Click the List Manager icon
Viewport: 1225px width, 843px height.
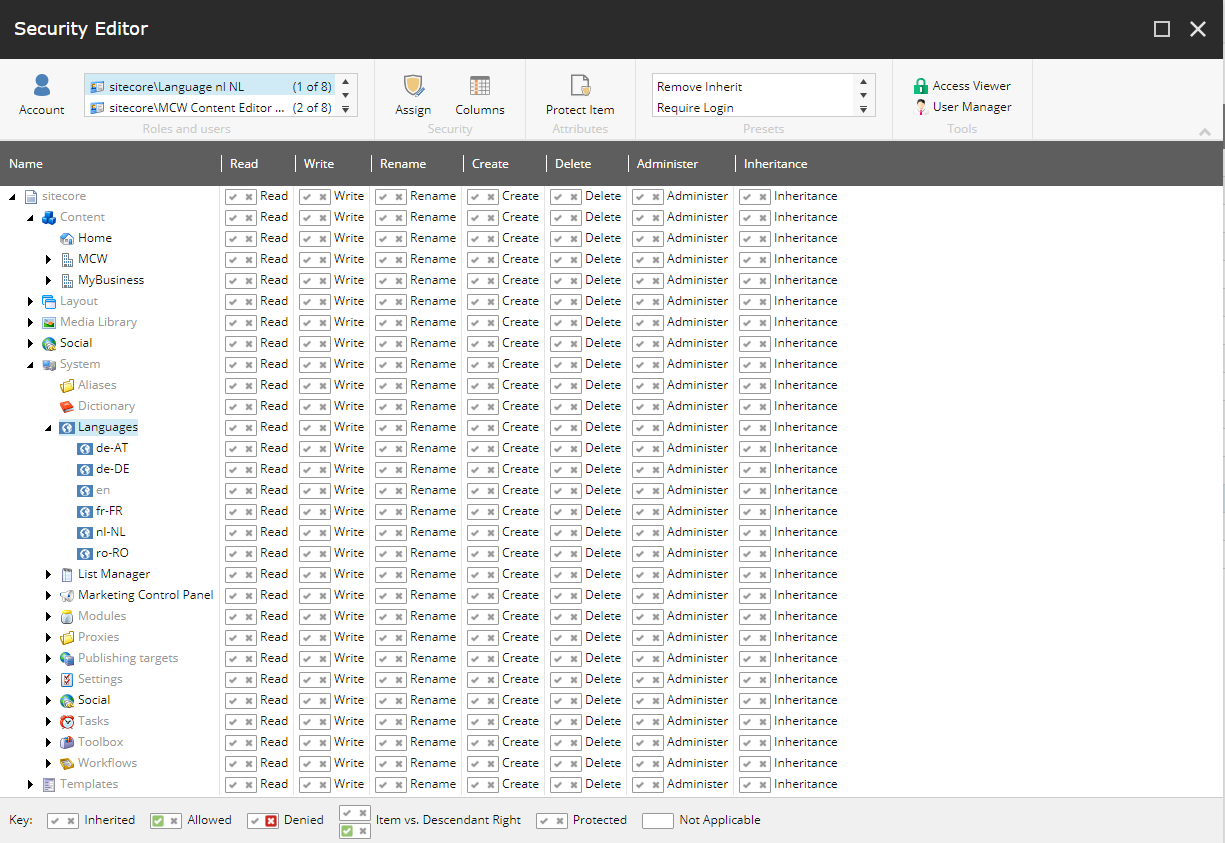(67, 574)
